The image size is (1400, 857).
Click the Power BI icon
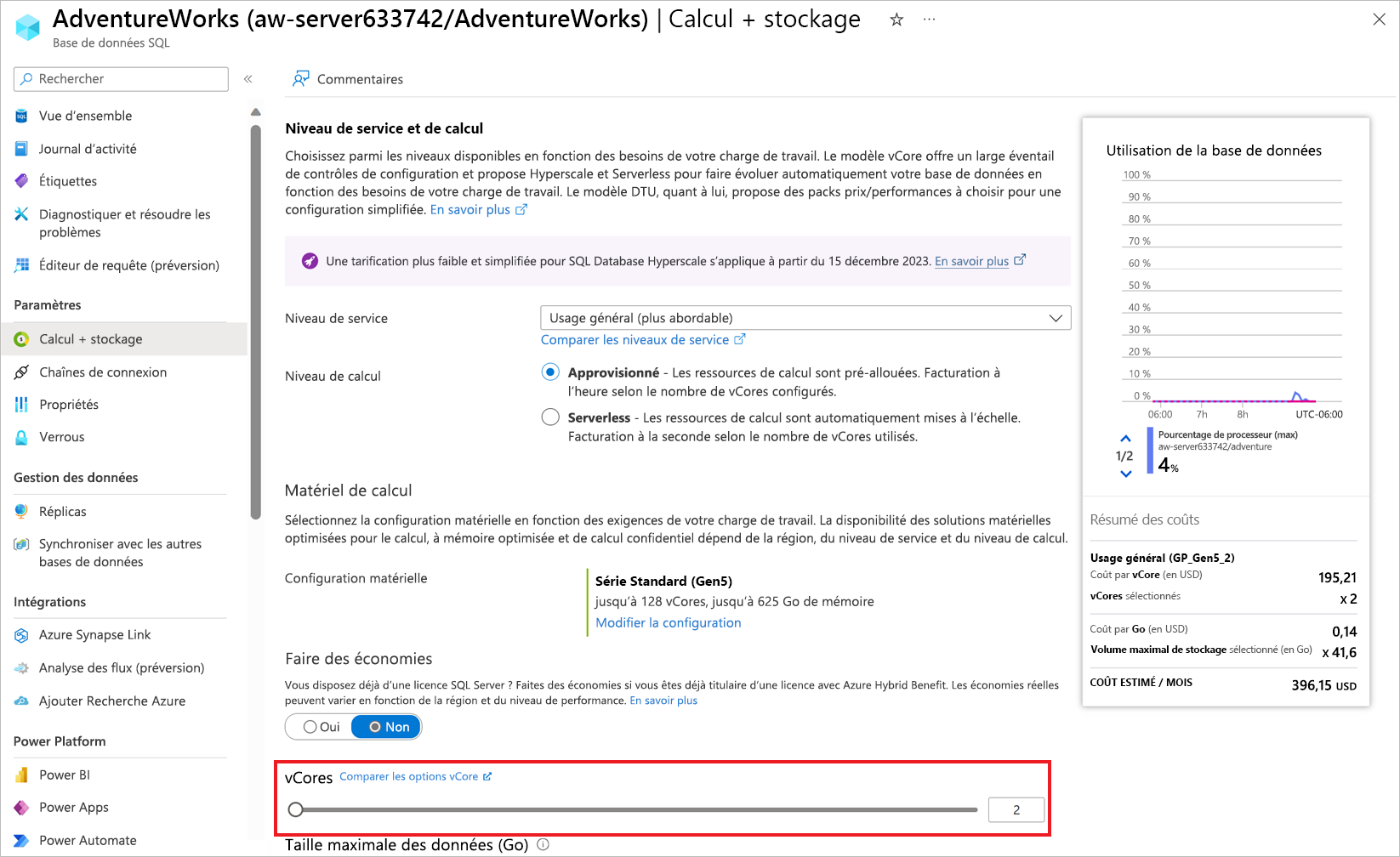tap(22, 775)
